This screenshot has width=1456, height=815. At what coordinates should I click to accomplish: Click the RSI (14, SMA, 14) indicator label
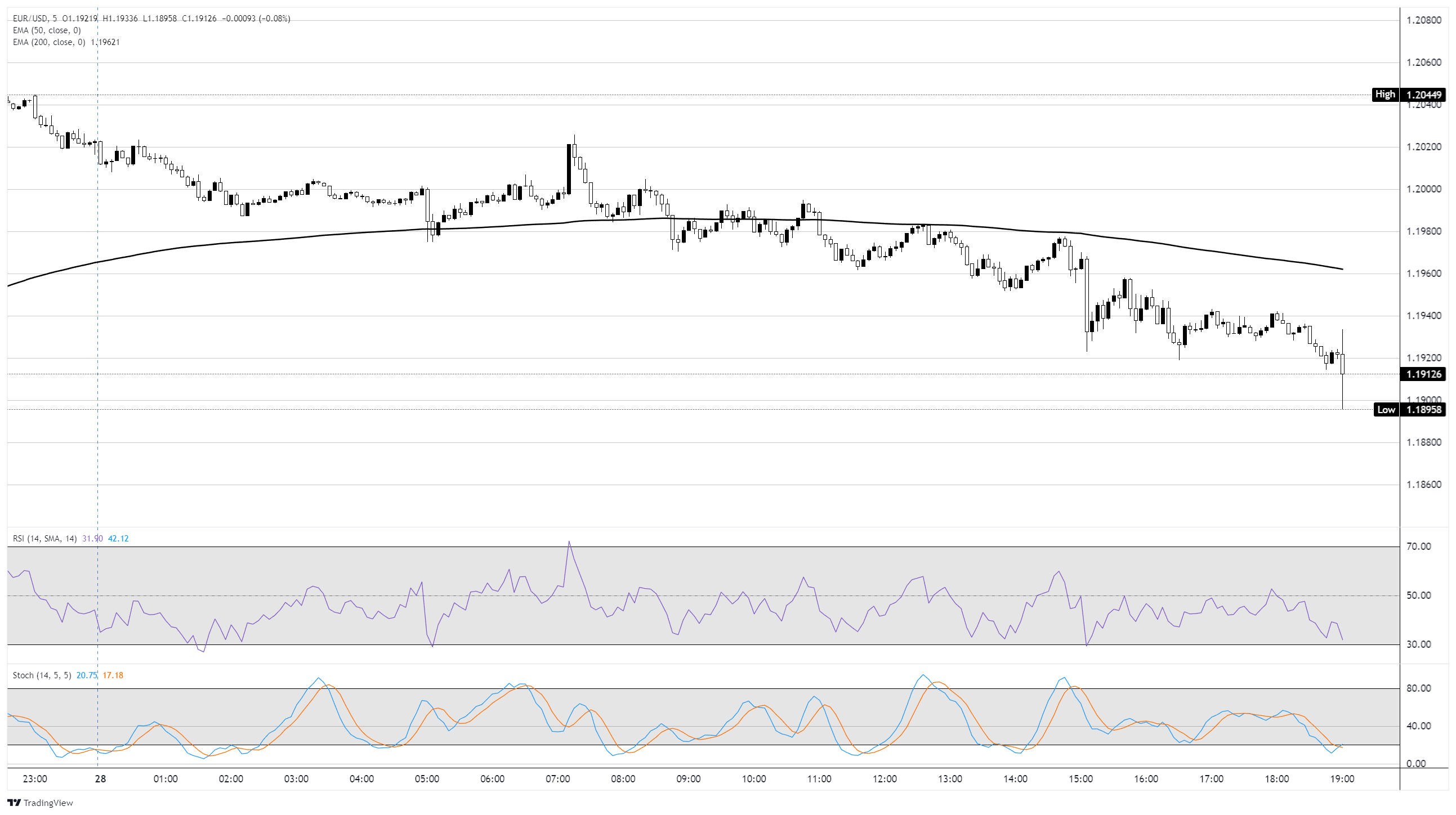tap(44, 539)
